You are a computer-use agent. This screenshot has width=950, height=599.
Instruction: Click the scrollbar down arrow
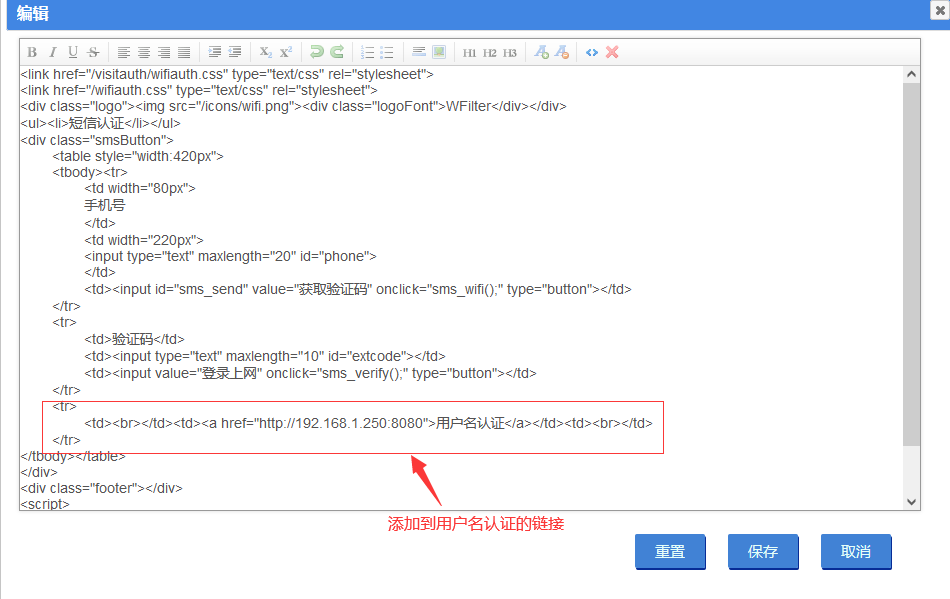click(911, 501)
